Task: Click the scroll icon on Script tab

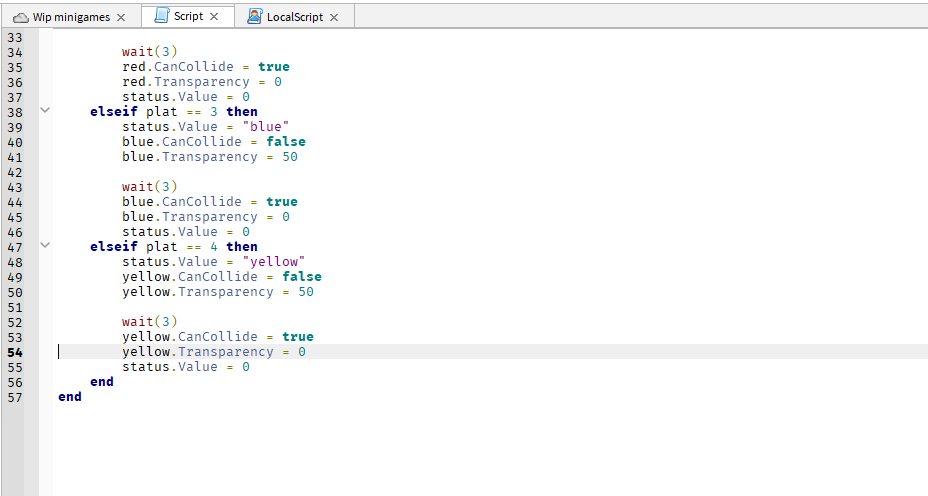Action: click(x=162, y=17)
